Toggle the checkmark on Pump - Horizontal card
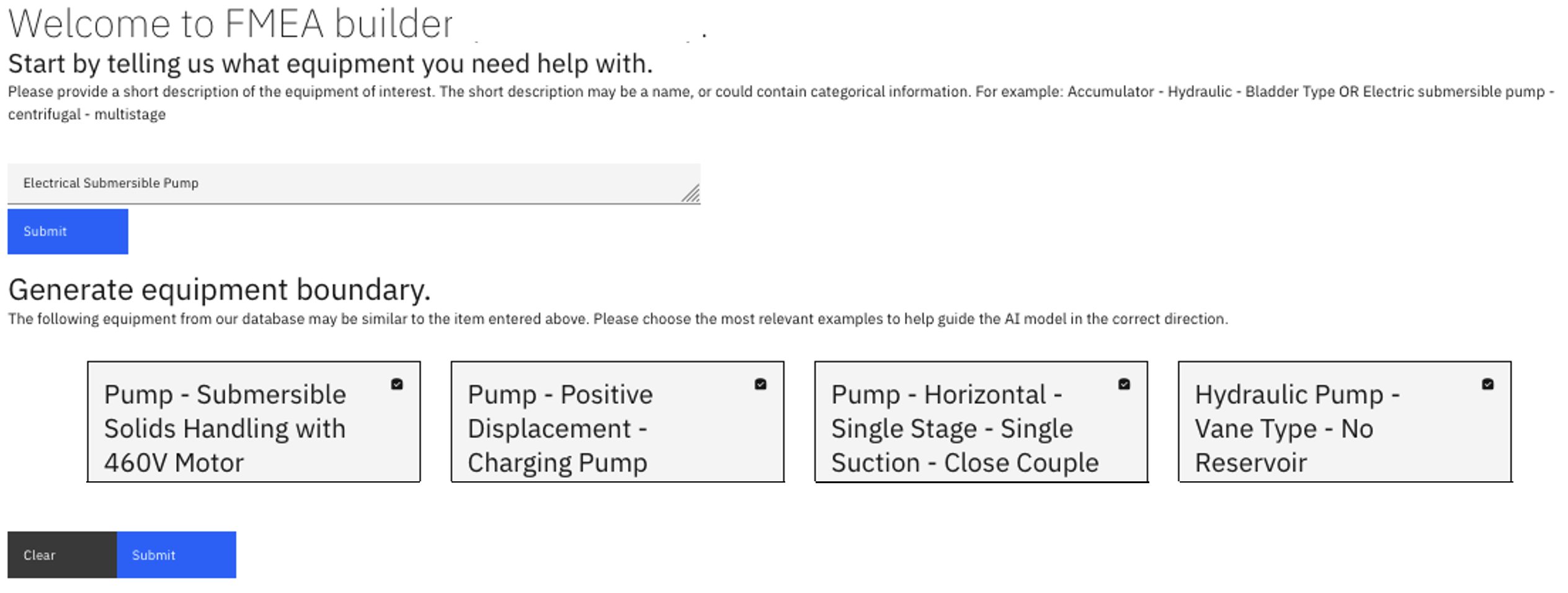Screen dimensions: 1568x593 [x=1124, y=385]
